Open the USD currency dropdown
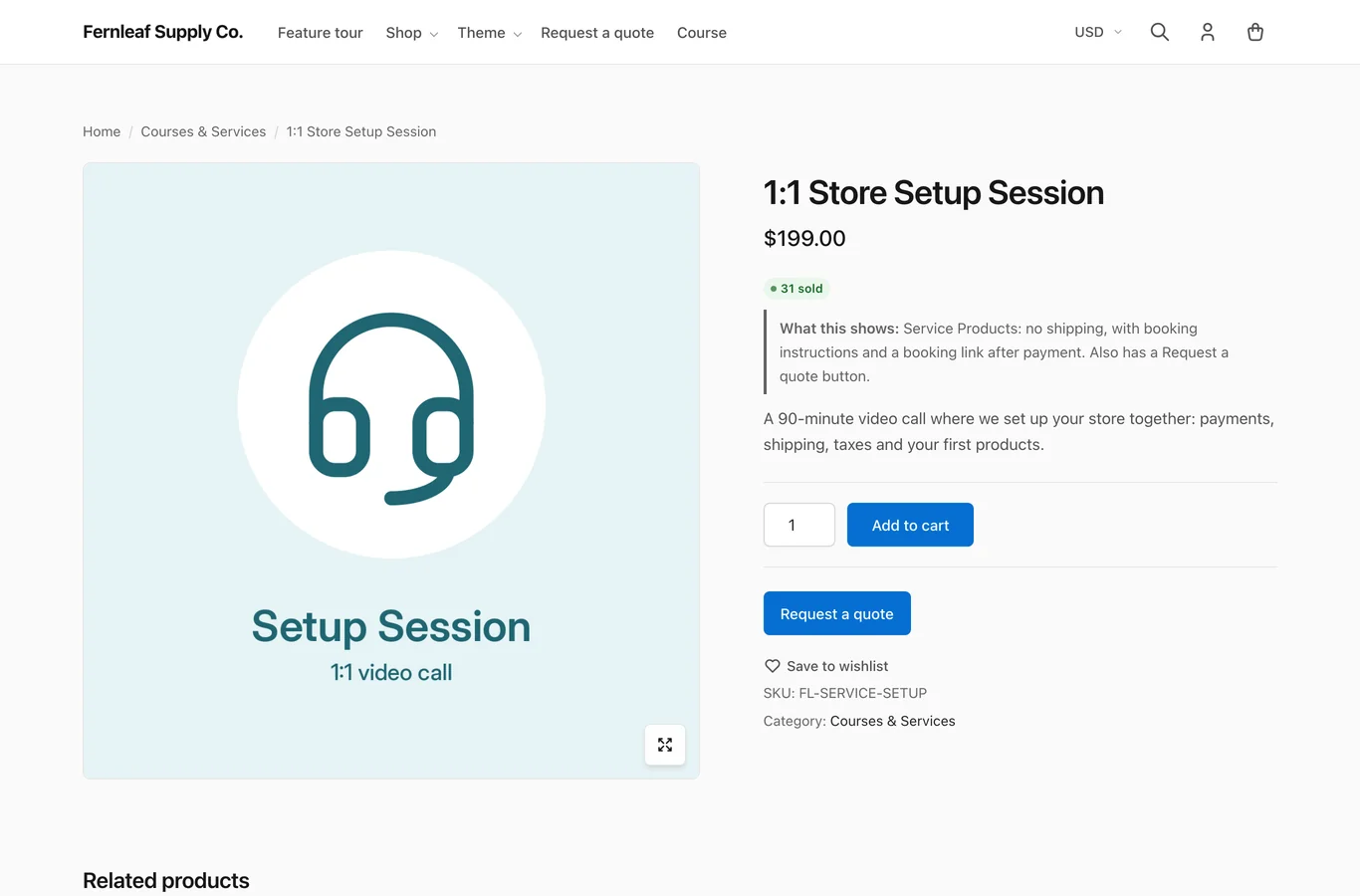 tap(1098, 32)
